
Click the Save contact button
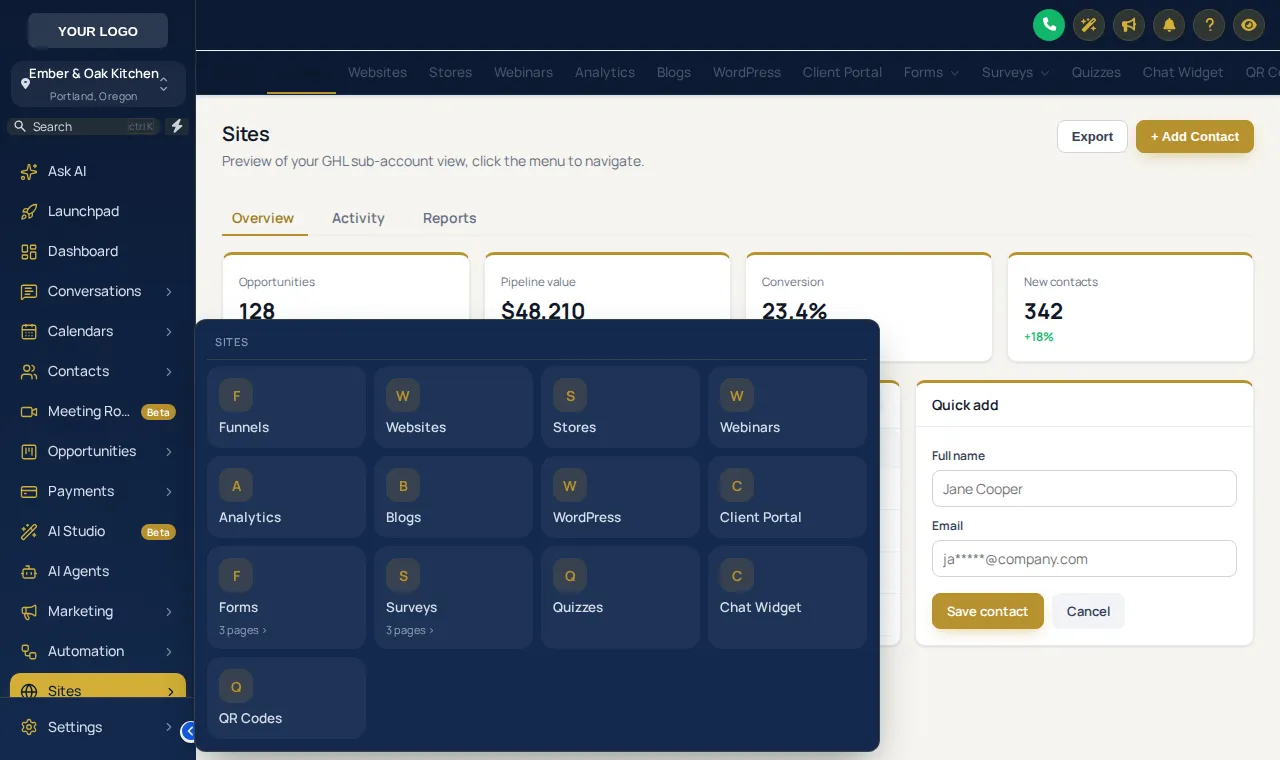pos(988,611)
